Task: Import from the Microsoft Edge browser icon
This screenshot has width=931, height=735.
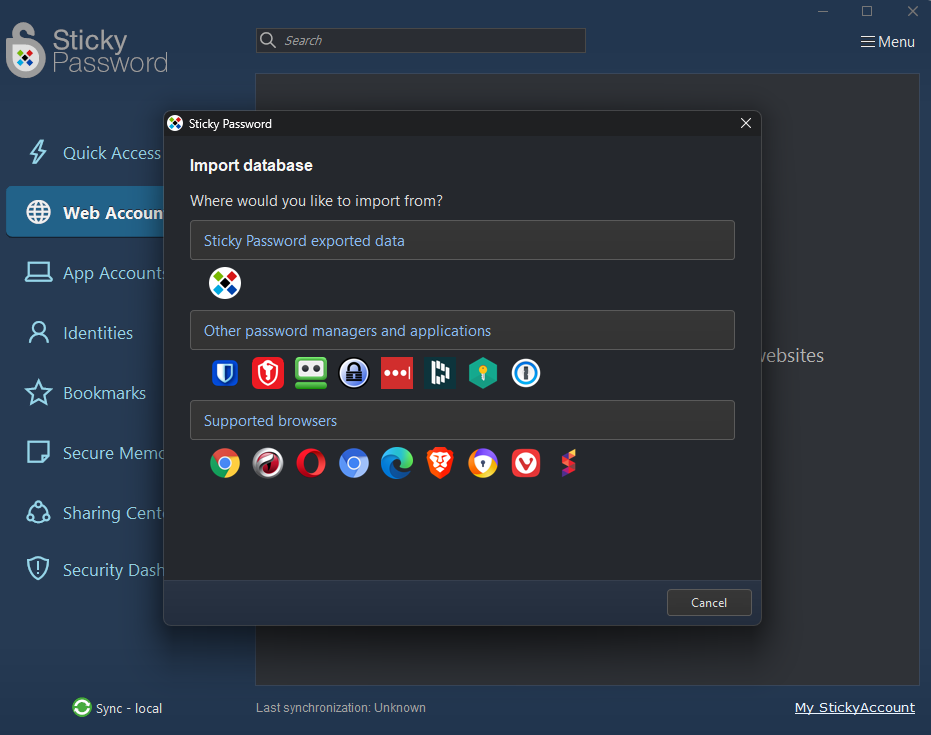Action: 397,463
